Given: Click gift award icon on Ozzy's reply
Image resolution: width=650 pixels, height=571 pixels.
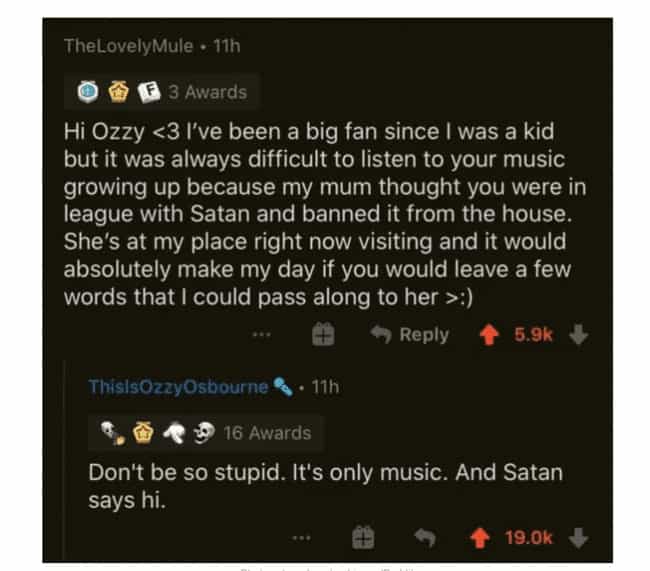Looking at the screenshot, I should coord(362,538).
